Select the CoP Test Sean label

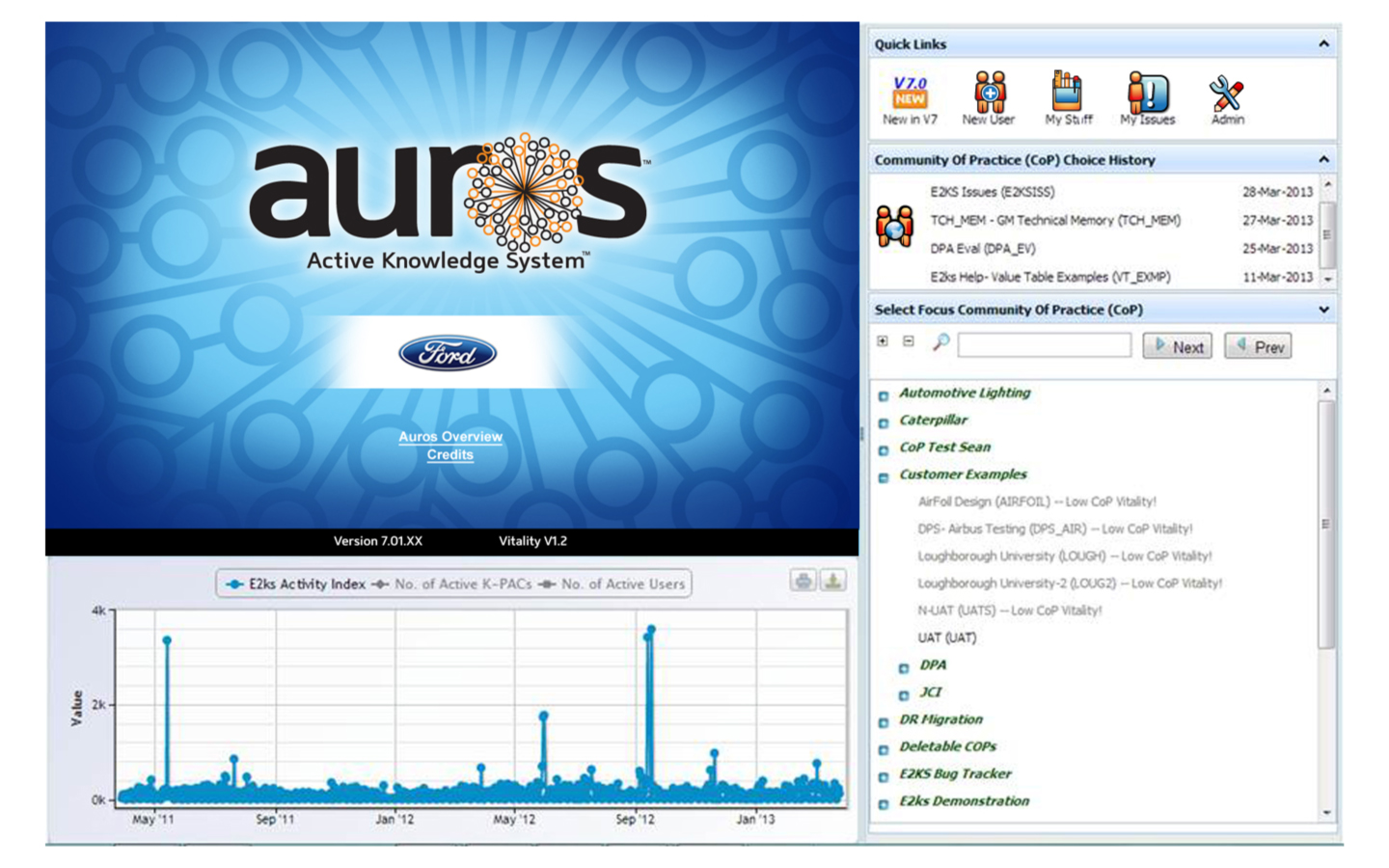pos(945,447)
